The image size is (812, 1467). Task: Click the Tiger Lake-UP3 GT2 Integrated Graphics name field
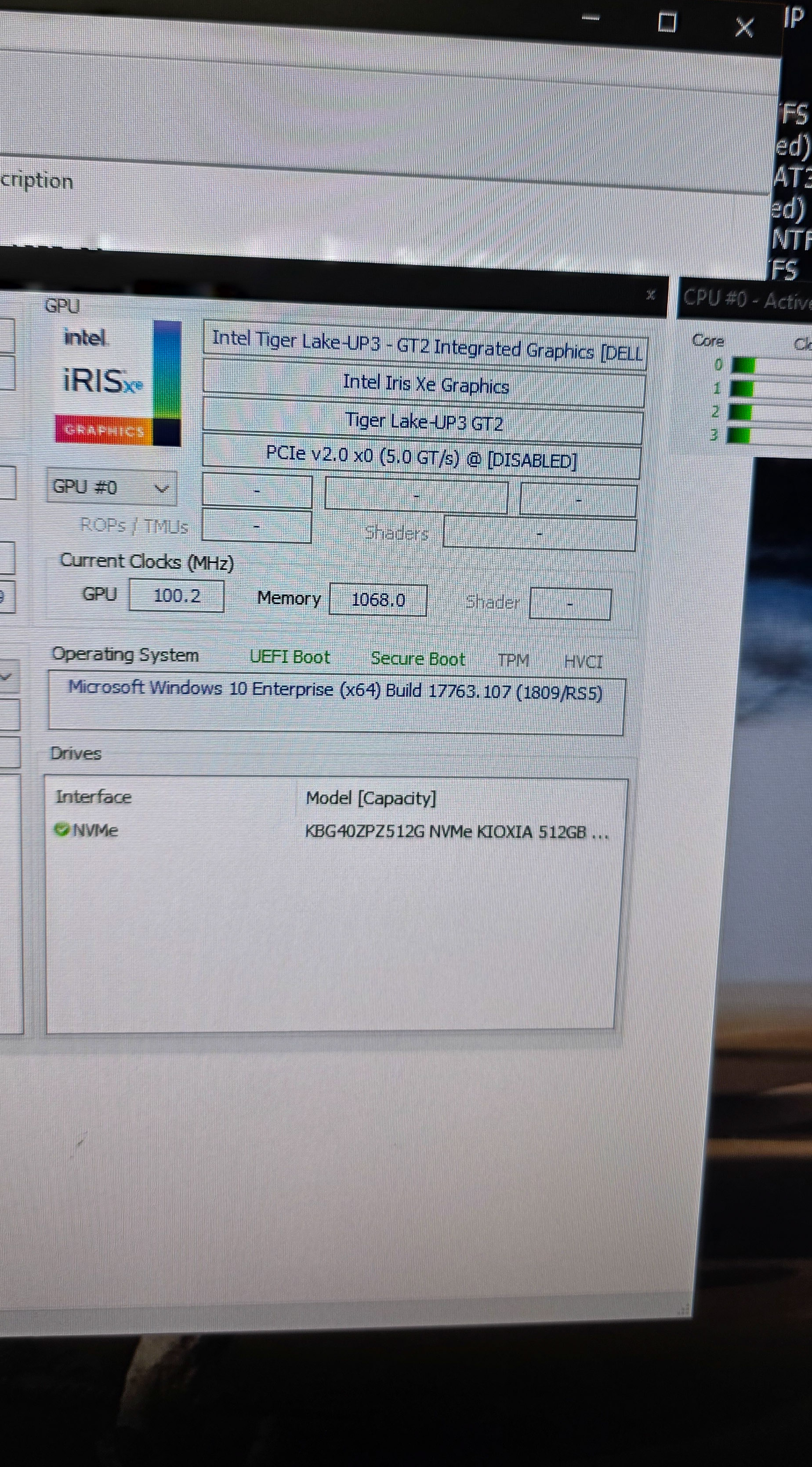pos(426,345)
